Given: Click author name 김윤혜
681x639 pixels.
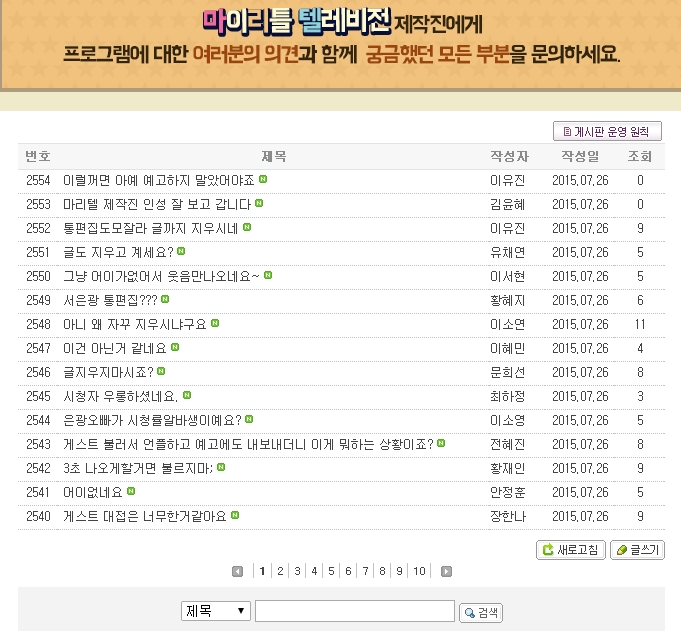Looking at the screenshot, I should coord(507,204).
